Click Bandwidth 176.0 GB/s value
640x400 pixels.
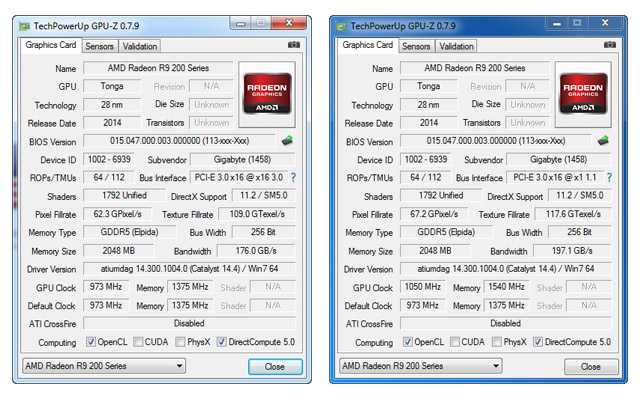click(256, 251)
